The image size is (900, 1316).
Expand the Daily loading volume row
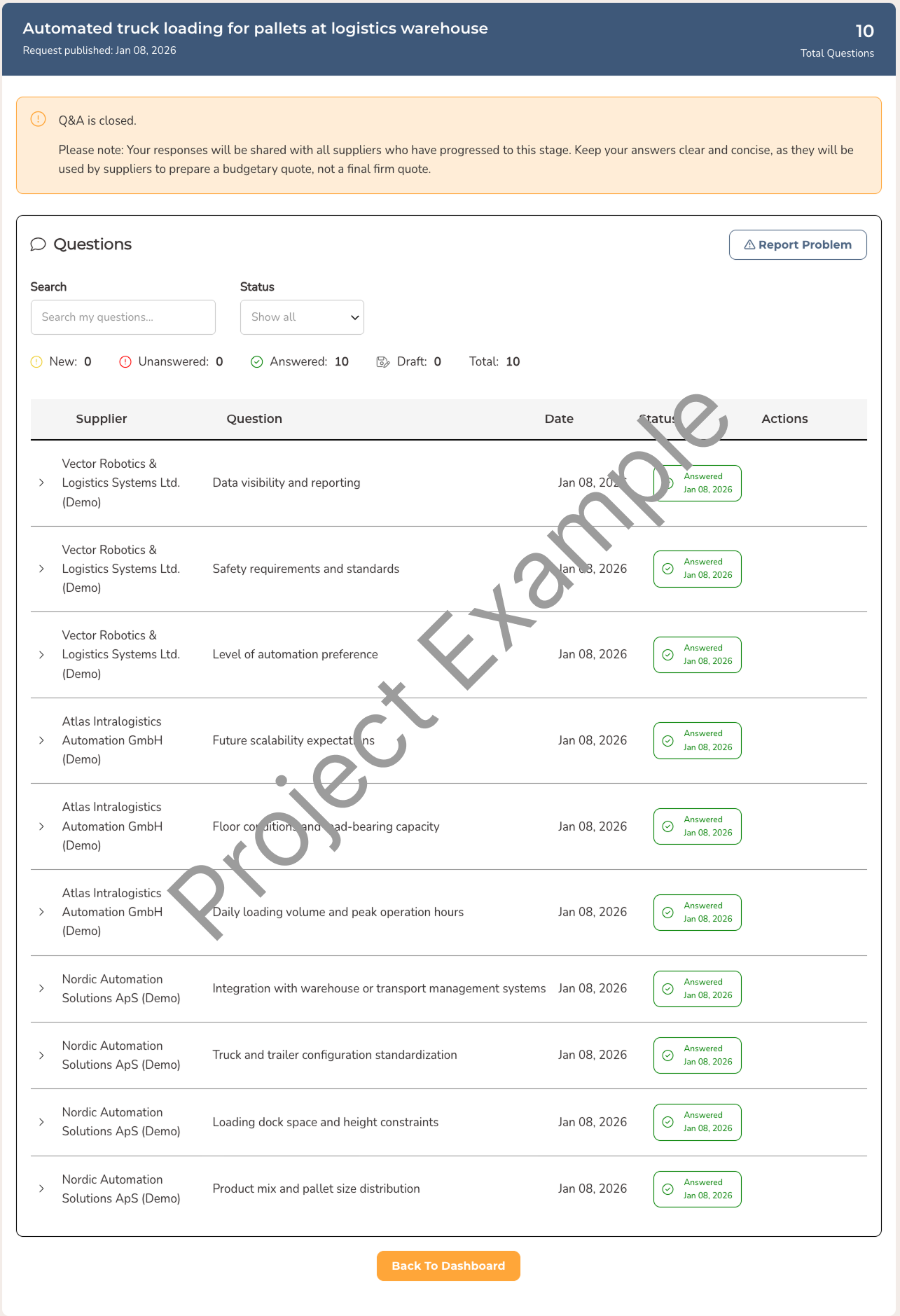click(41, 912)
